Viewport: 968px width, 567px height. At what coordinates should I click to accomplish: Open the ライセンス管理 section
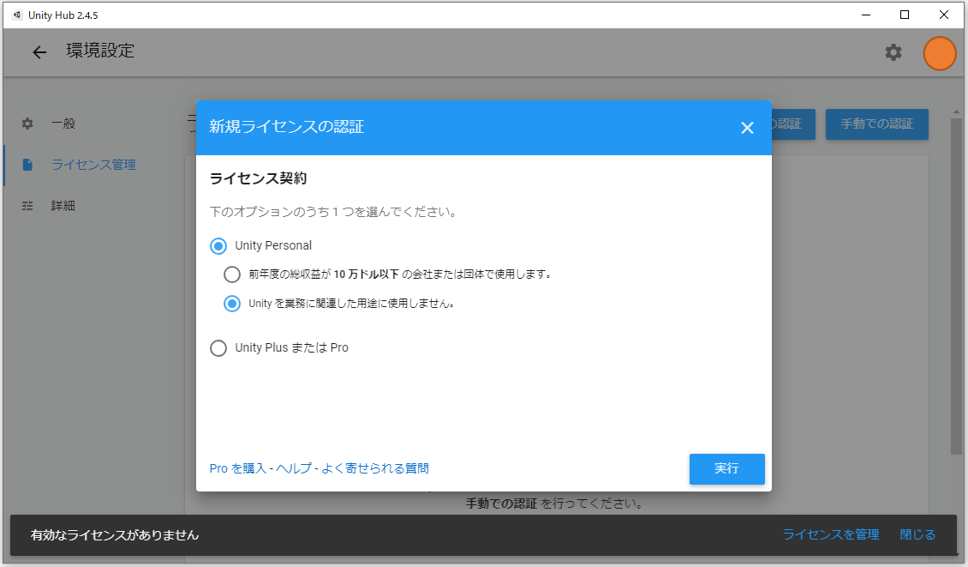tap(93, 165)
